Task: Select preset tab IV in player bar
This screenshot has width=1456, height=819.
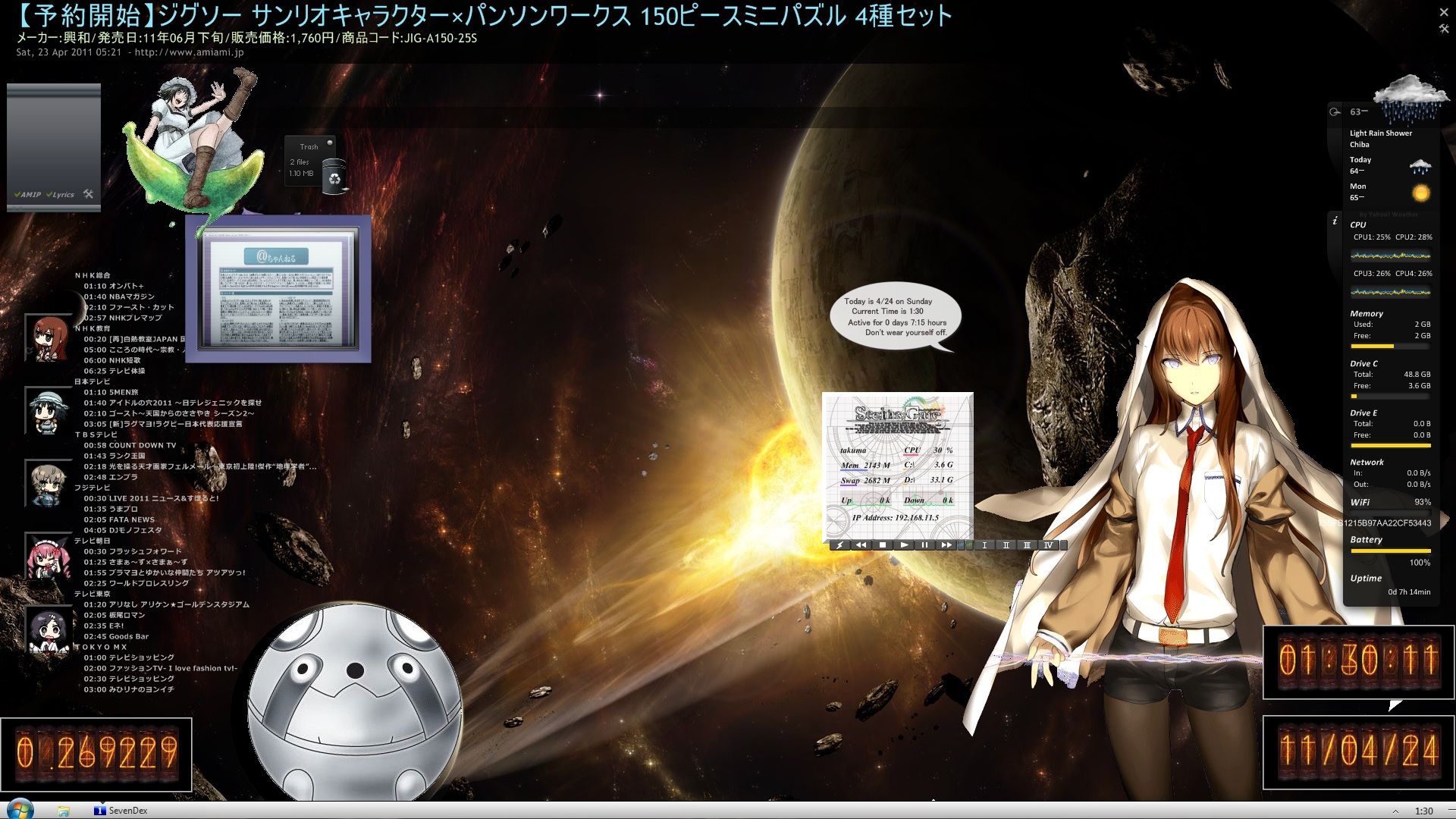Action: coord(1048,545)
